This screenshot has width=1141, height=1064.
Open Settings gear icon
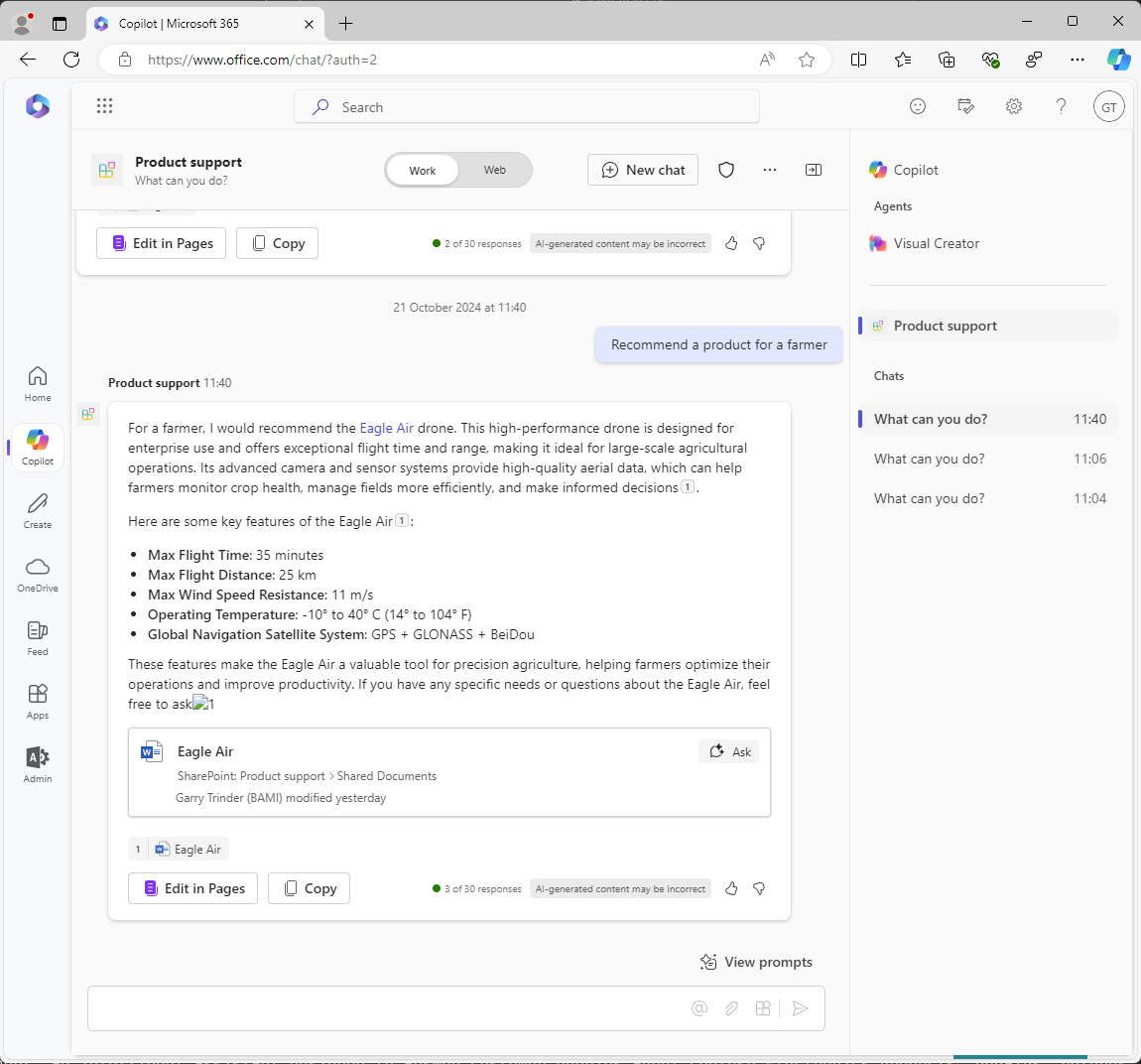pyautogui.click(x=1014, y=107)
